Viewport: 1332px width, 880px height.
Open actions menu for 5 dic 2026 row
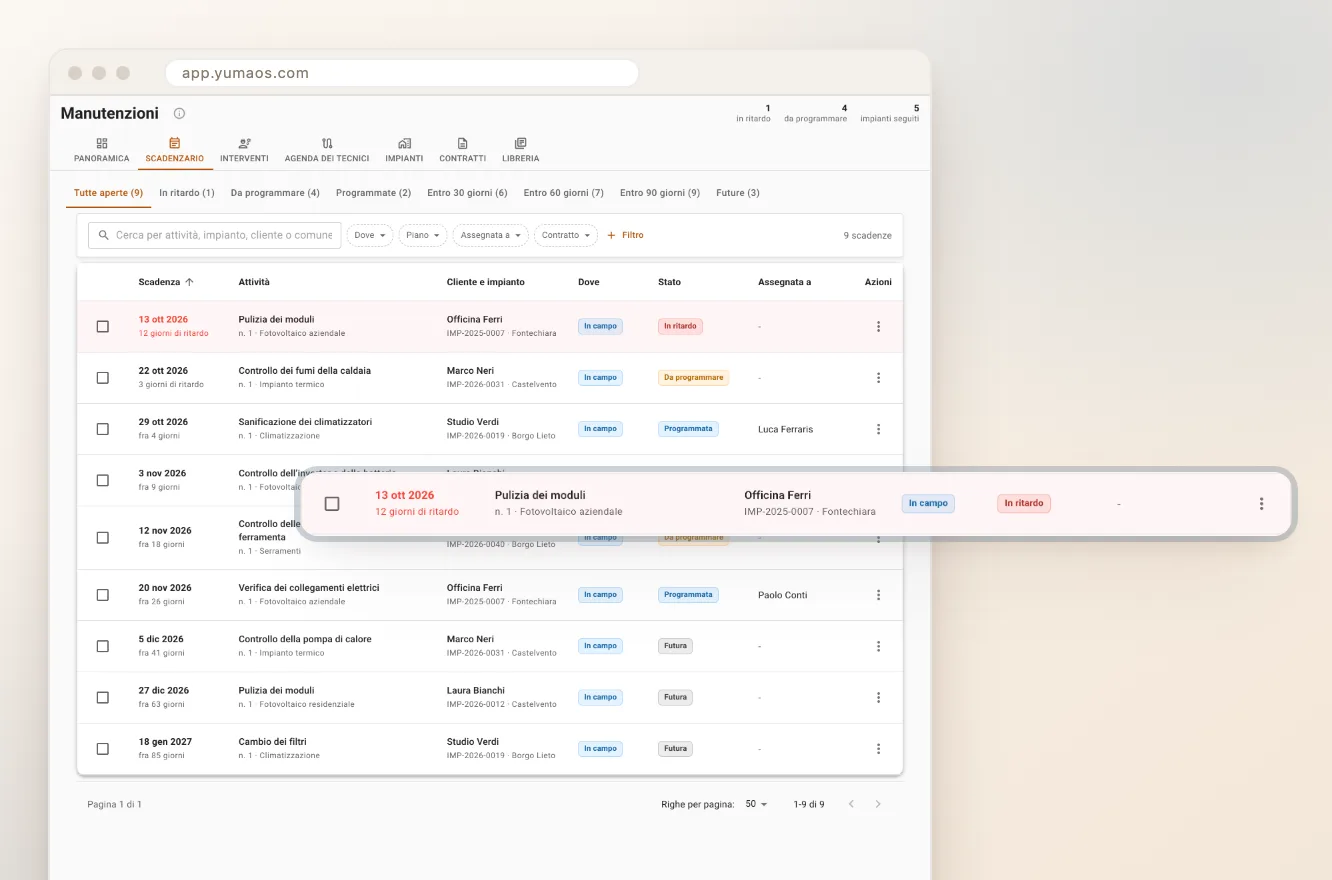(x=878, y=646)
